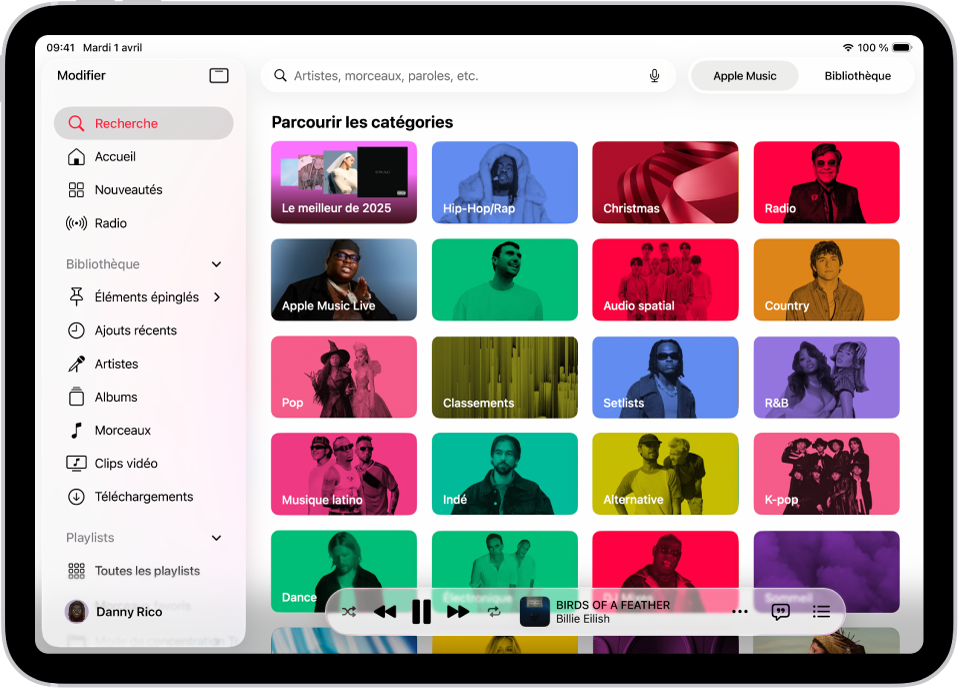963x689 pixels.
Task: Open the R&B category tile
Action: click(x=827, y=377)
